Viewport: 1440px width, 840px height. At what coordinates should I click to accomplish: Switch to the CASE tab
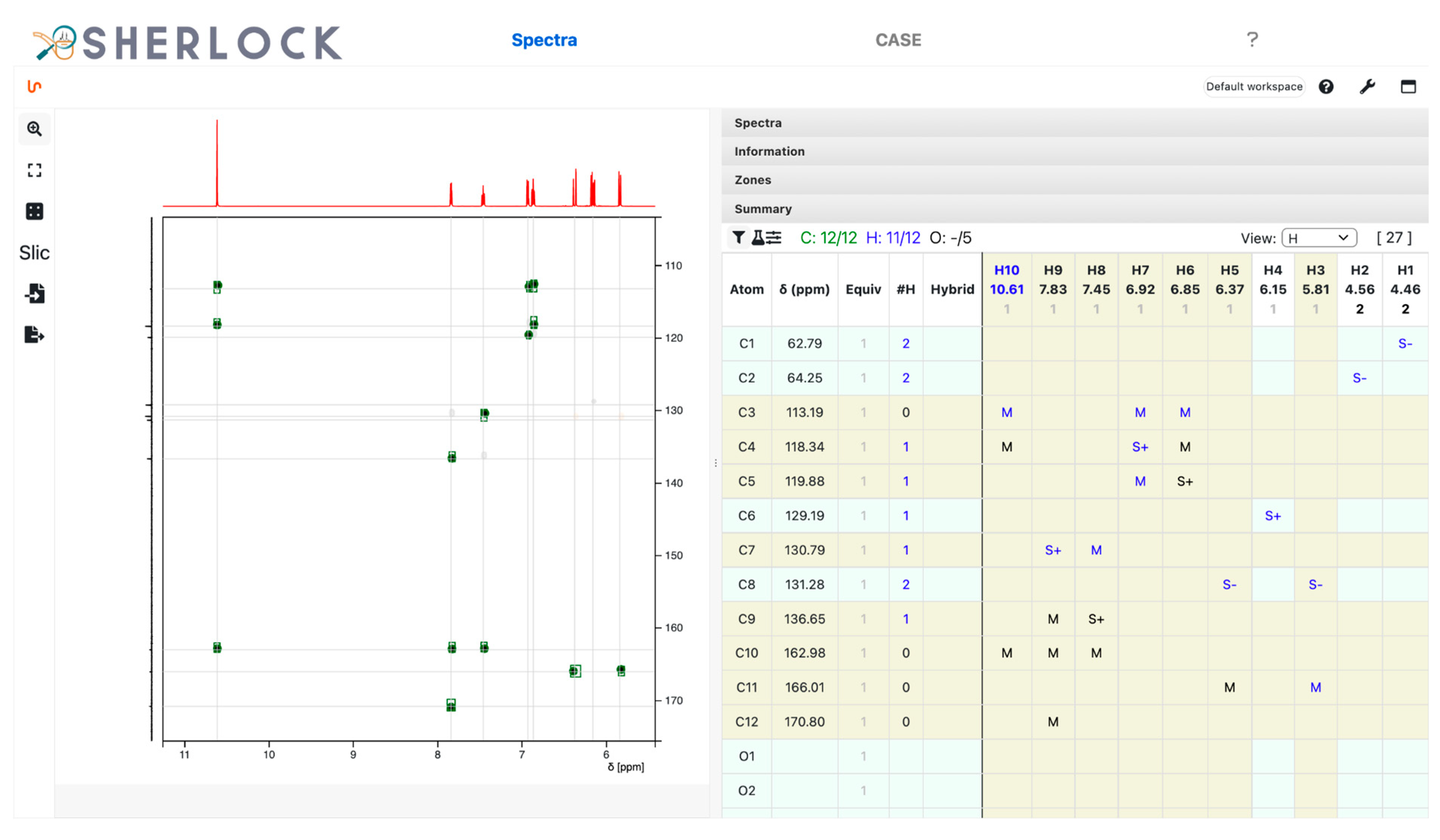point(898,40)
